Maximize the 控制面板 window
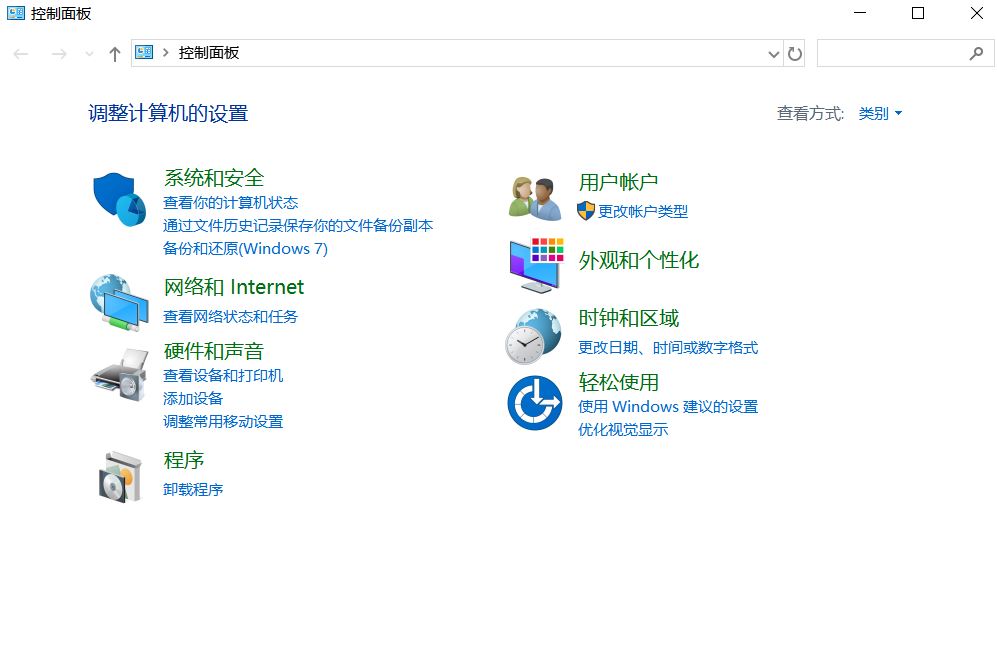Viewport: 997px width, 654px height. (918, 13)
